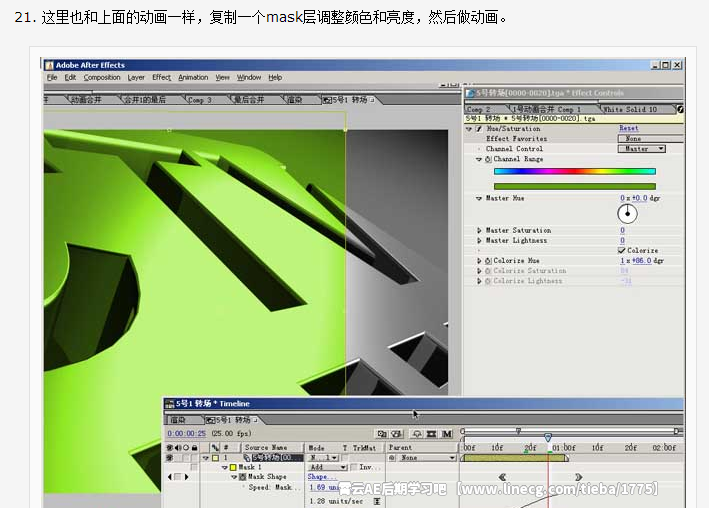Expand Master Saturation property

pos(479,230)
